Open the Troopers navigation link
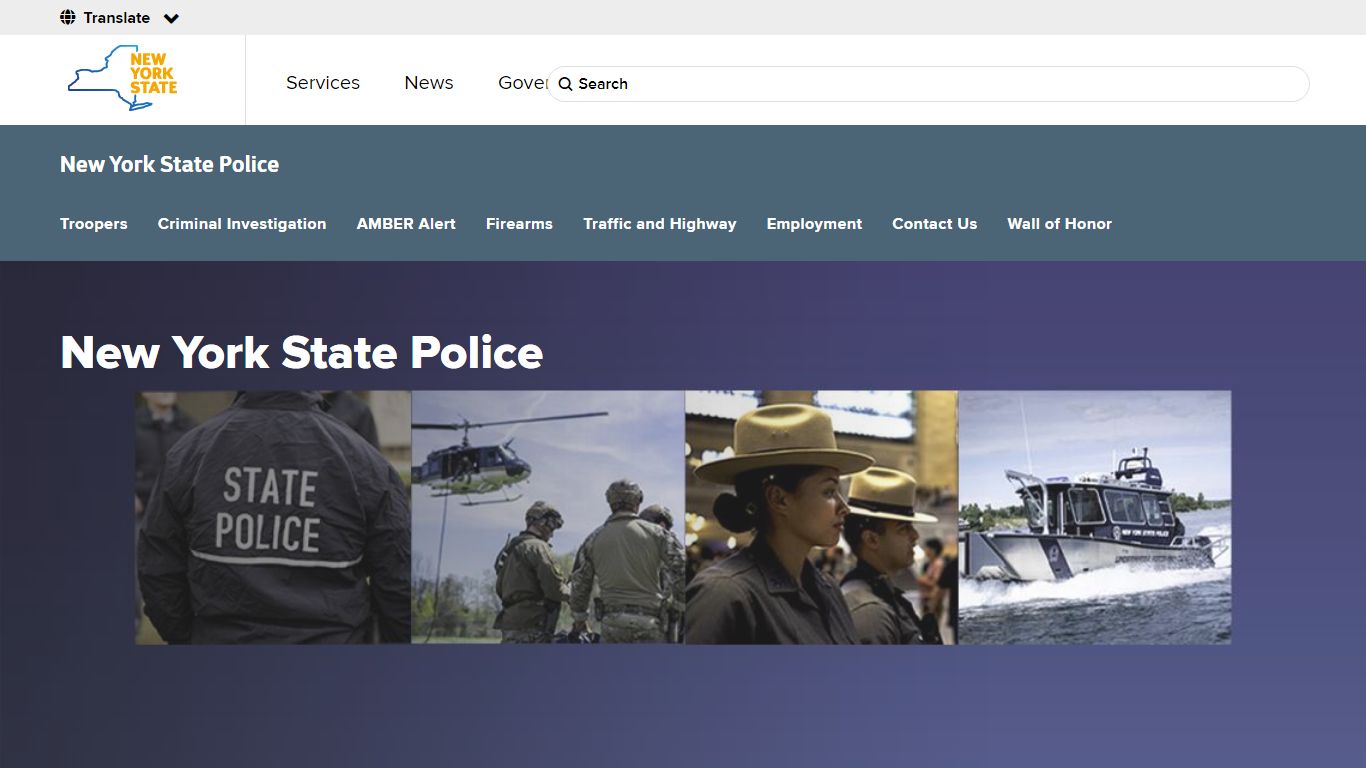 tap(94, 224)
